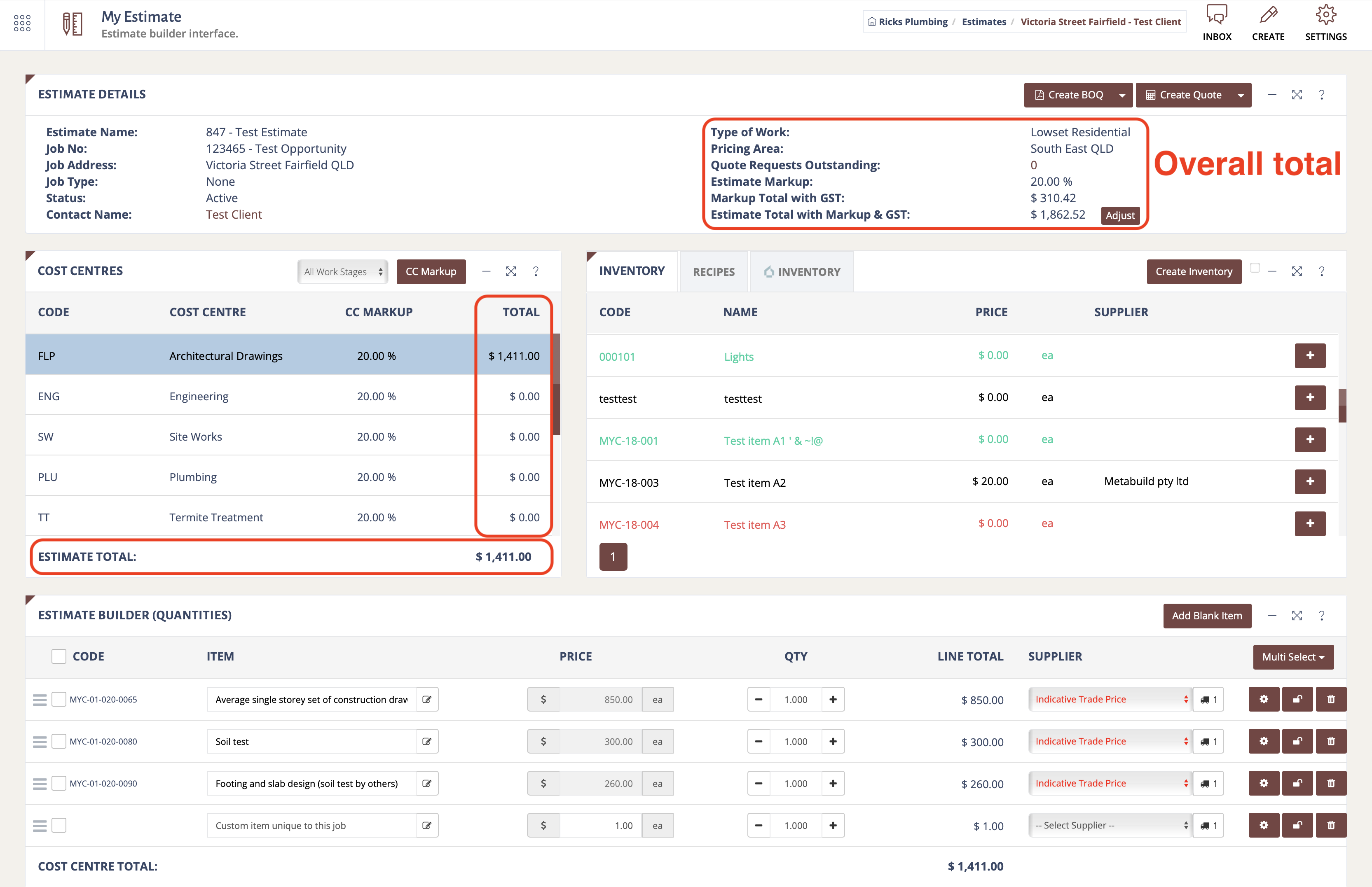The height and width of the screenshot is (887, 1372).
Task: Select the Estimates breadcrumb link
Action: click(983, 22)
